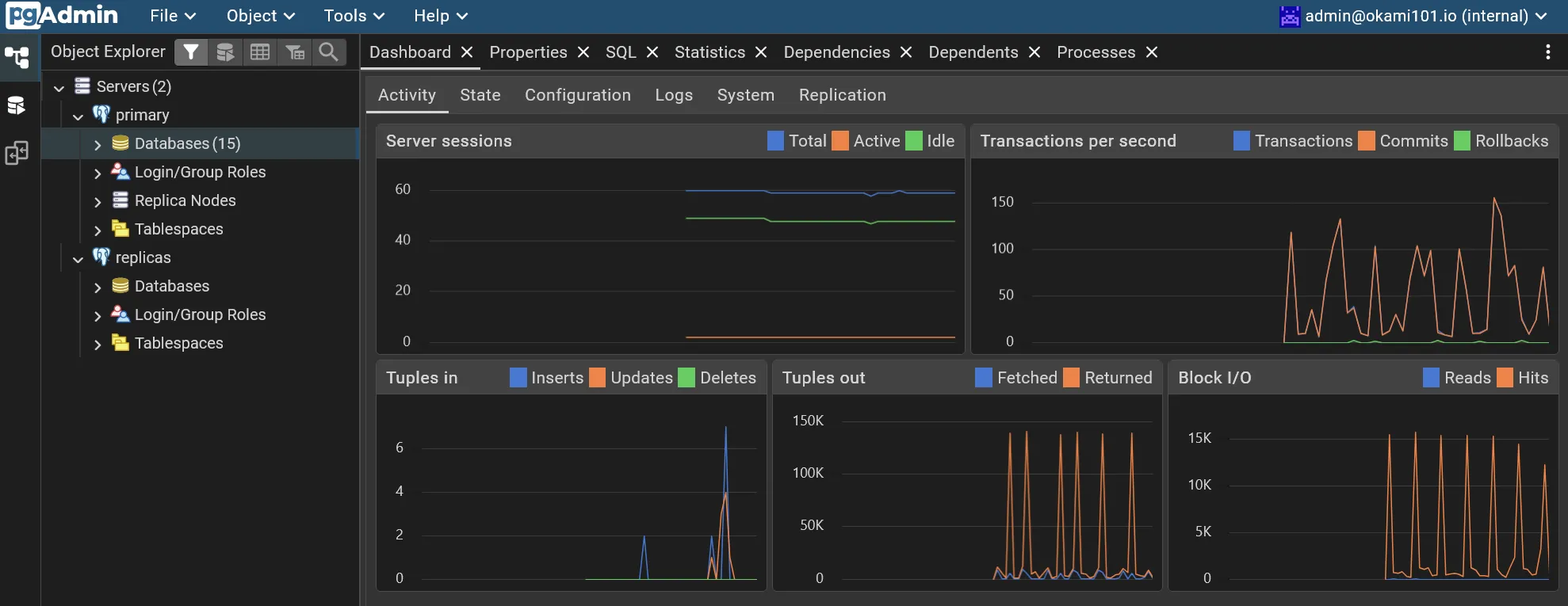Screen dimensions: 1568x606
Task: Open the Replication sub-tab
Action: [x=843, y=95]
